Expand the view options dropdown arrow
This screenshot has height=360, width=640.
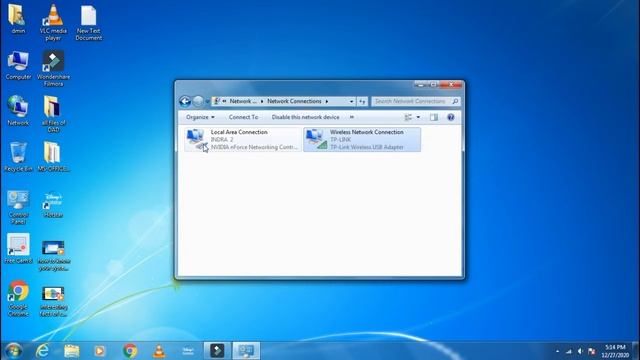[418, 117]
